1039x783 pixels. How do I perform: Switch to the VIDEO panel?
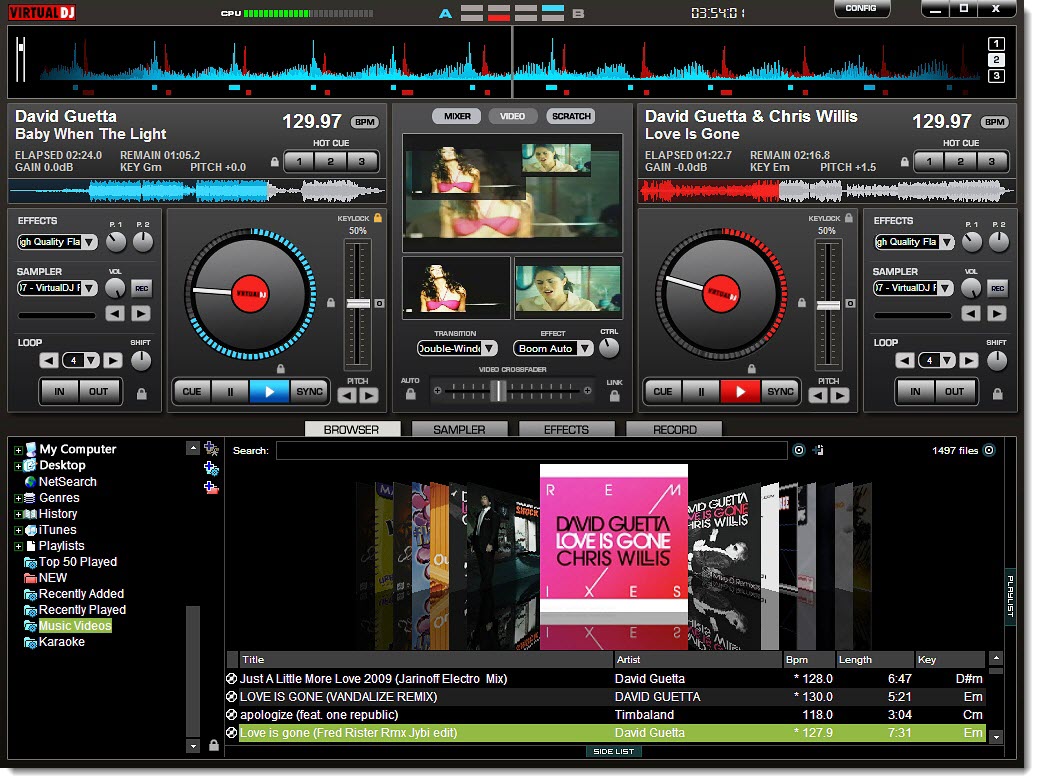(x=512, y=117)
